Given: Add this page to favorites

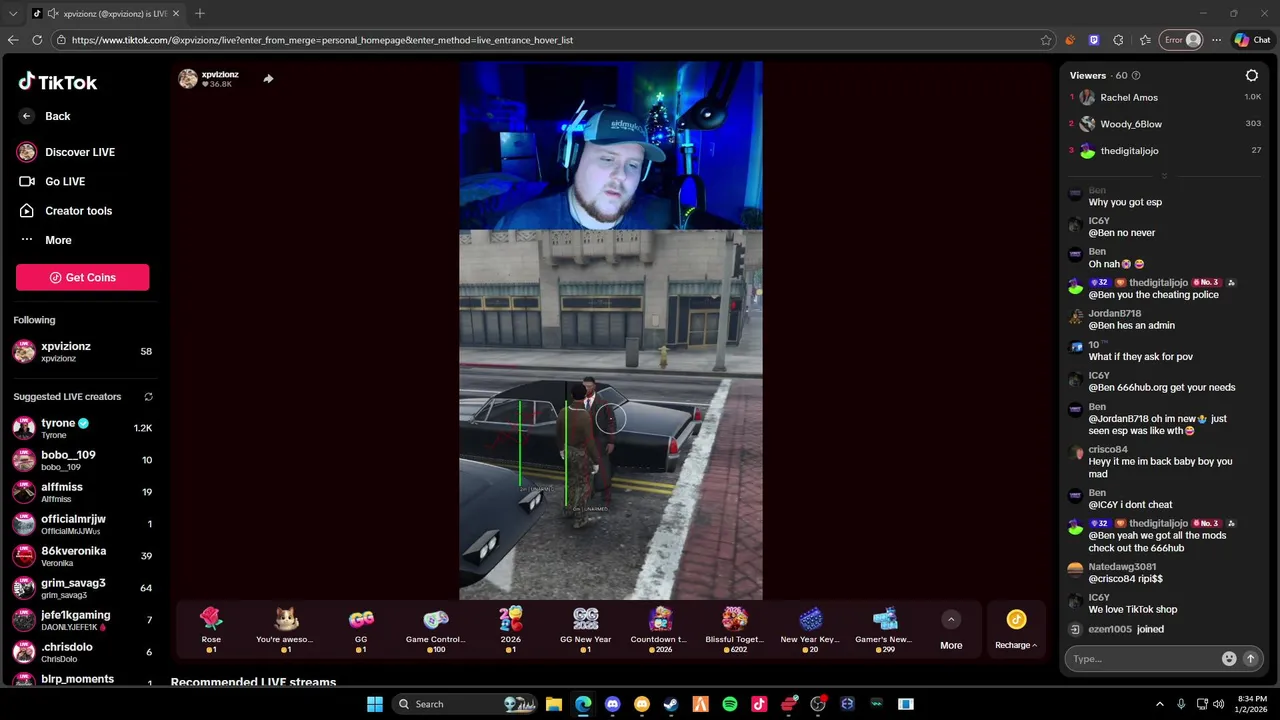Looking at the screenshot, I should click(x=1046, y=40).
